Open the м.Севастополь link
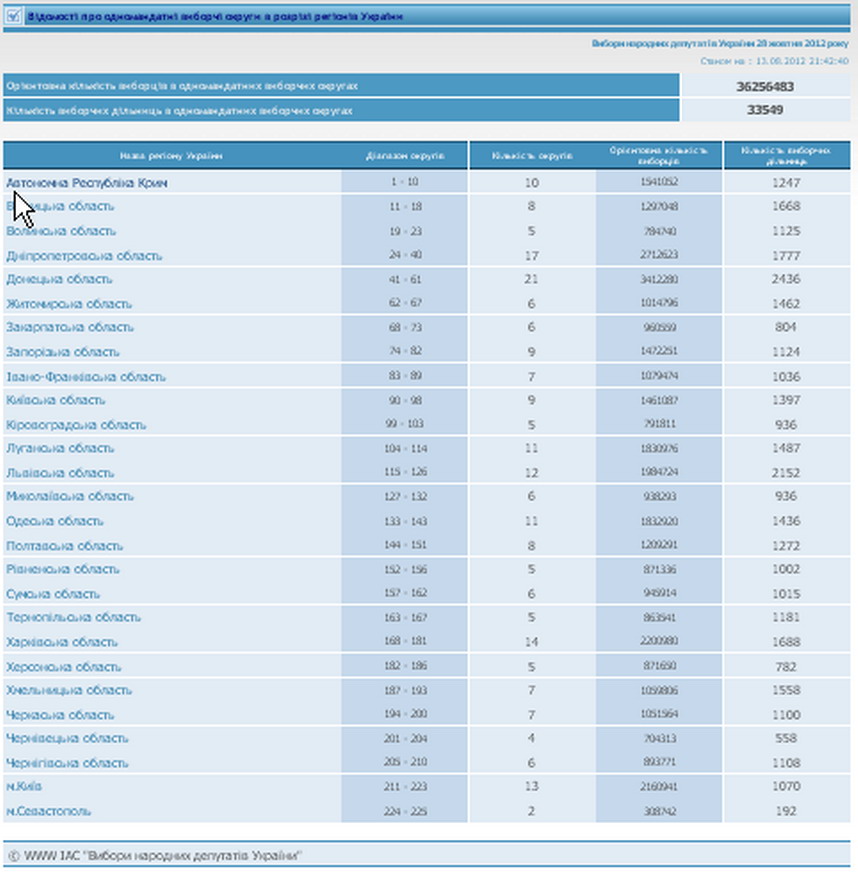 [x=48, y=811]
